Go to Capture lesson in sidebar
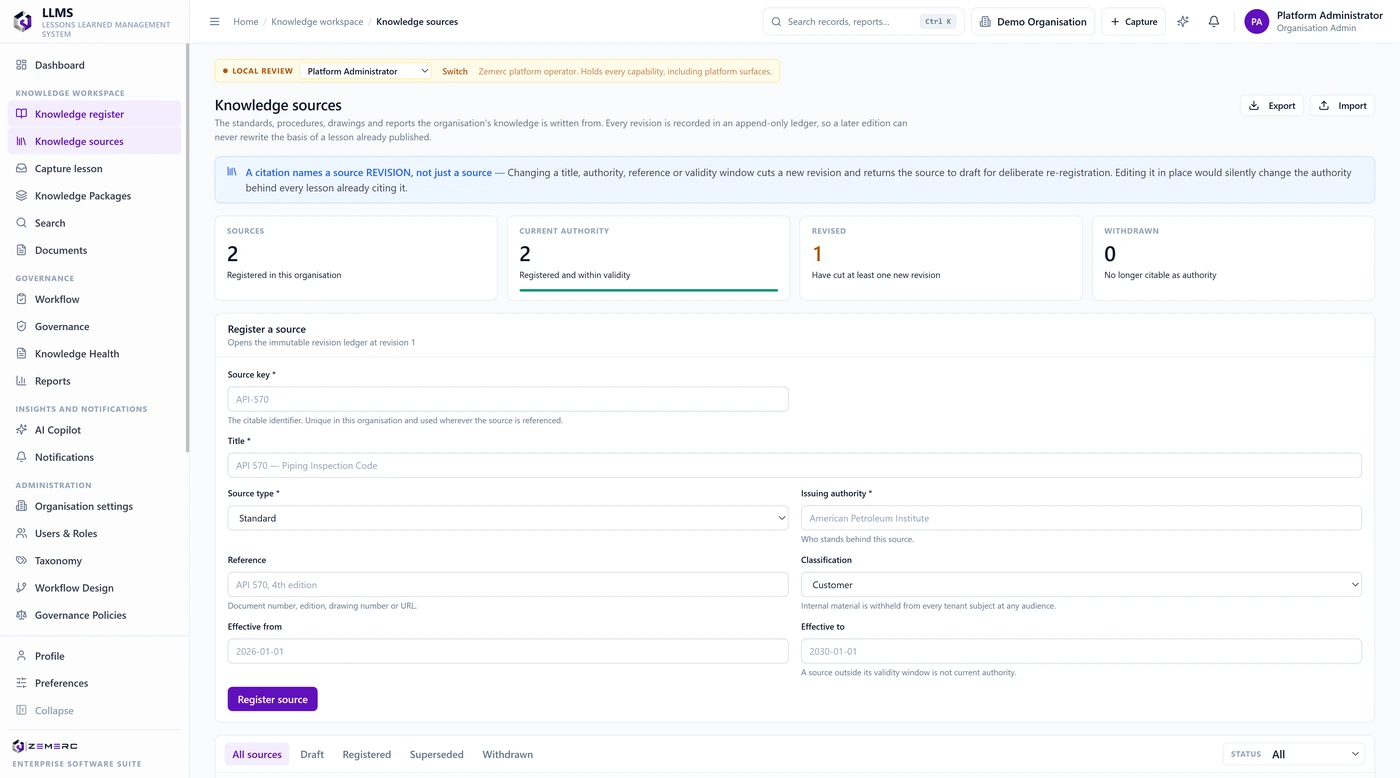 click(95, 169)
